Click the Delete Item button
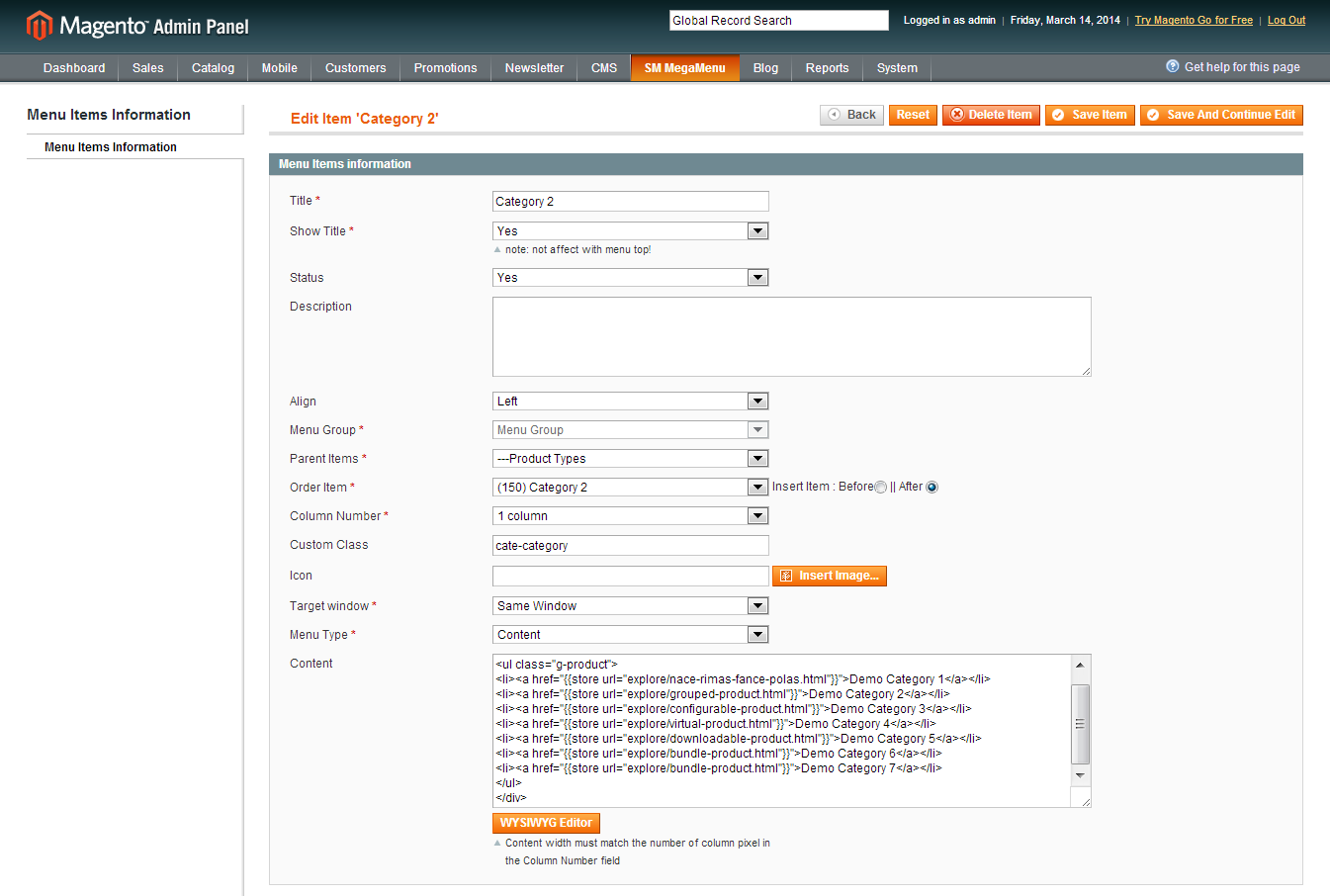 [x=991, y=115]
